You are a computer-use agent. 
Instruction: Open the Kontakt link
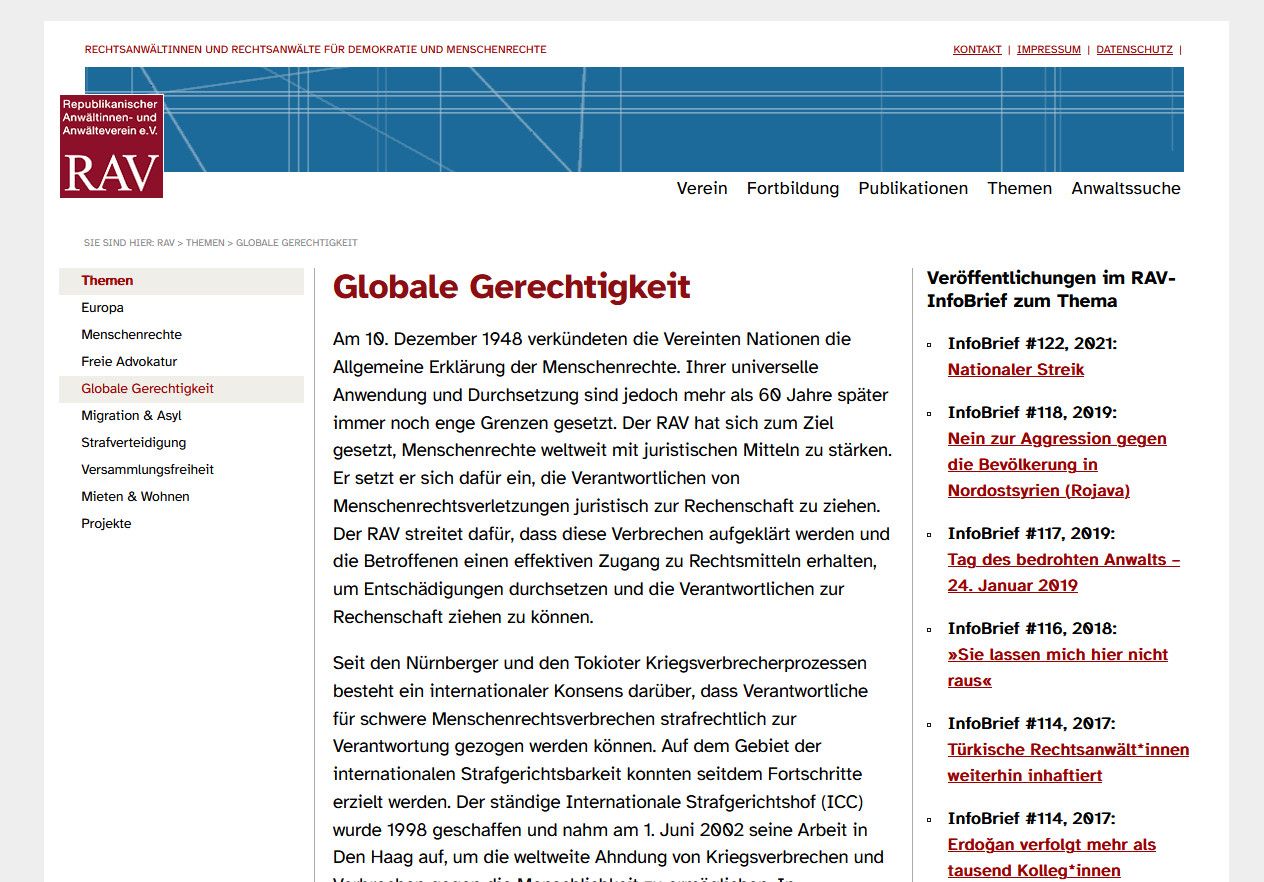coord(976,49)
